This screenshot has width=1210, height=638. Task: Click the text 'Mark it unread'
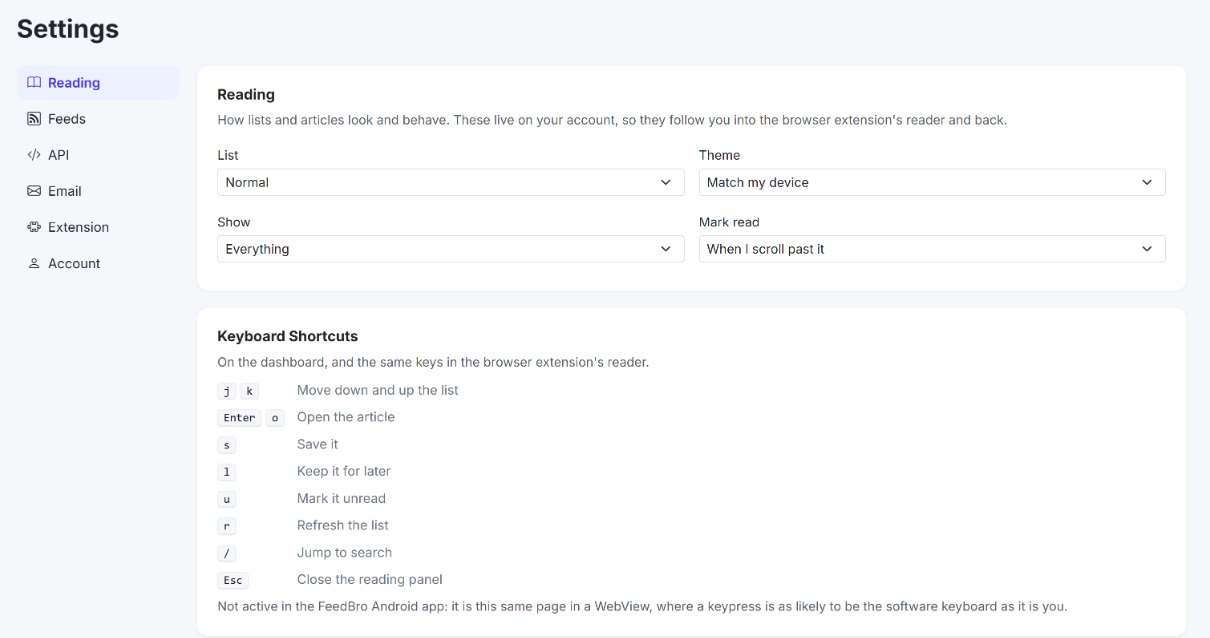point(341,498)
